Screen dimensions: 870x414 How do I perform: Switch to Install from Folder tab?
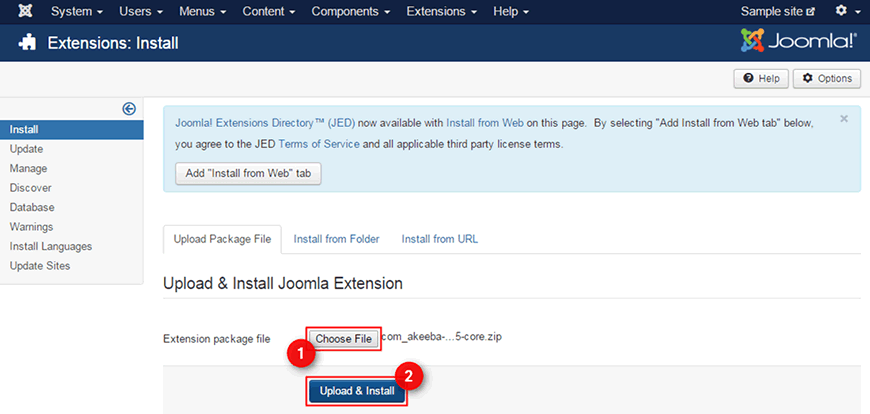pos(336,239)
